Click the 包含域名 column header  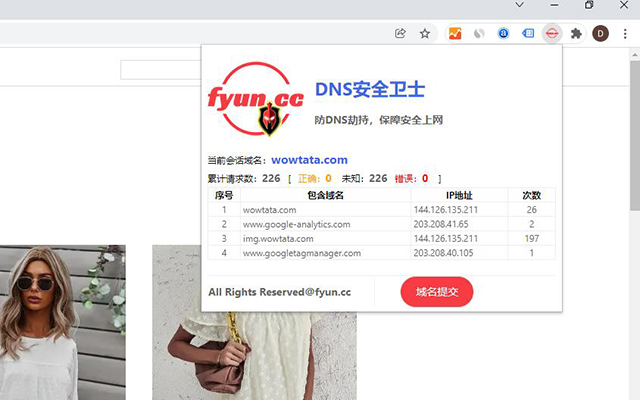point(325,195)
